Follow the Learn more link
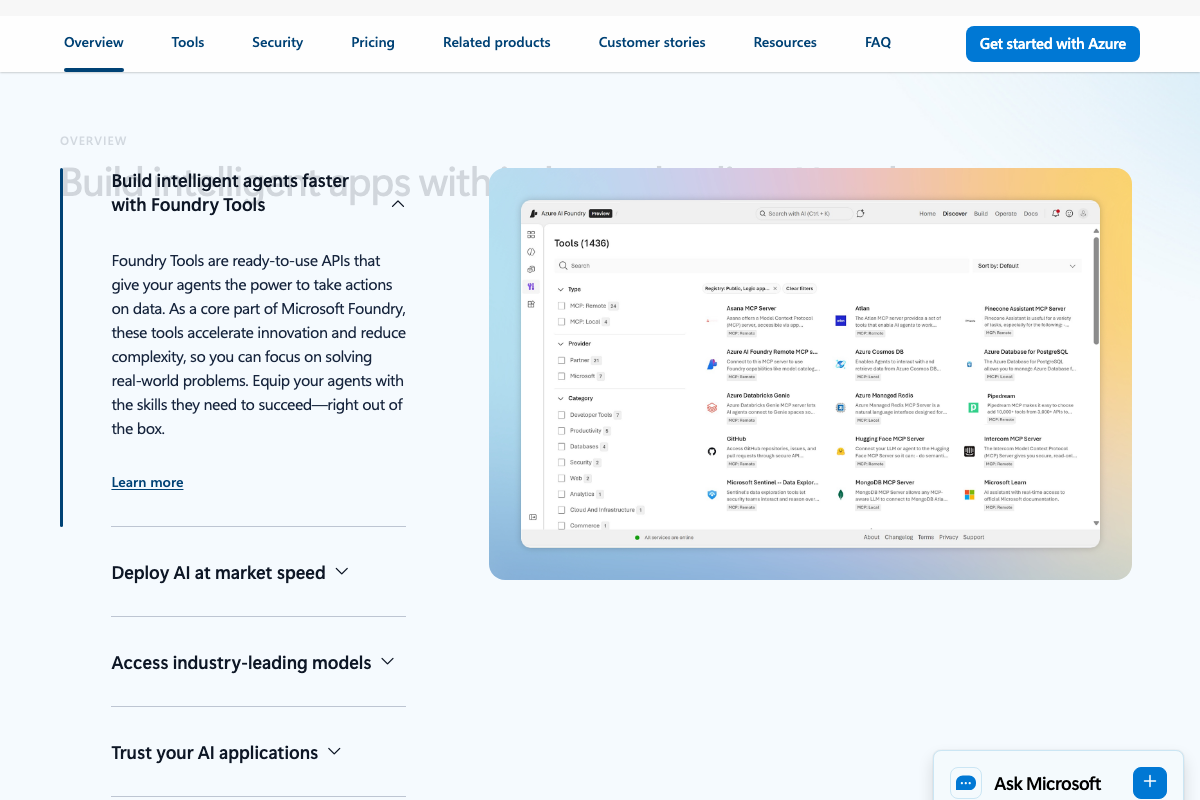The height and width of the screenshot is (800, 1200). coord(147,482)
